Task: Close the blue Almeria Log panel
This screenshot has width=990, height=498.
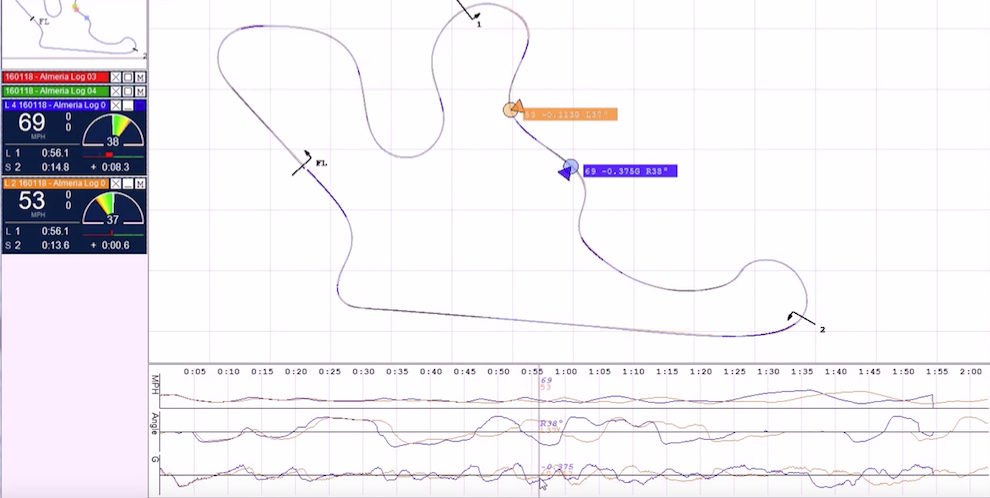Action: coord(116,105)
